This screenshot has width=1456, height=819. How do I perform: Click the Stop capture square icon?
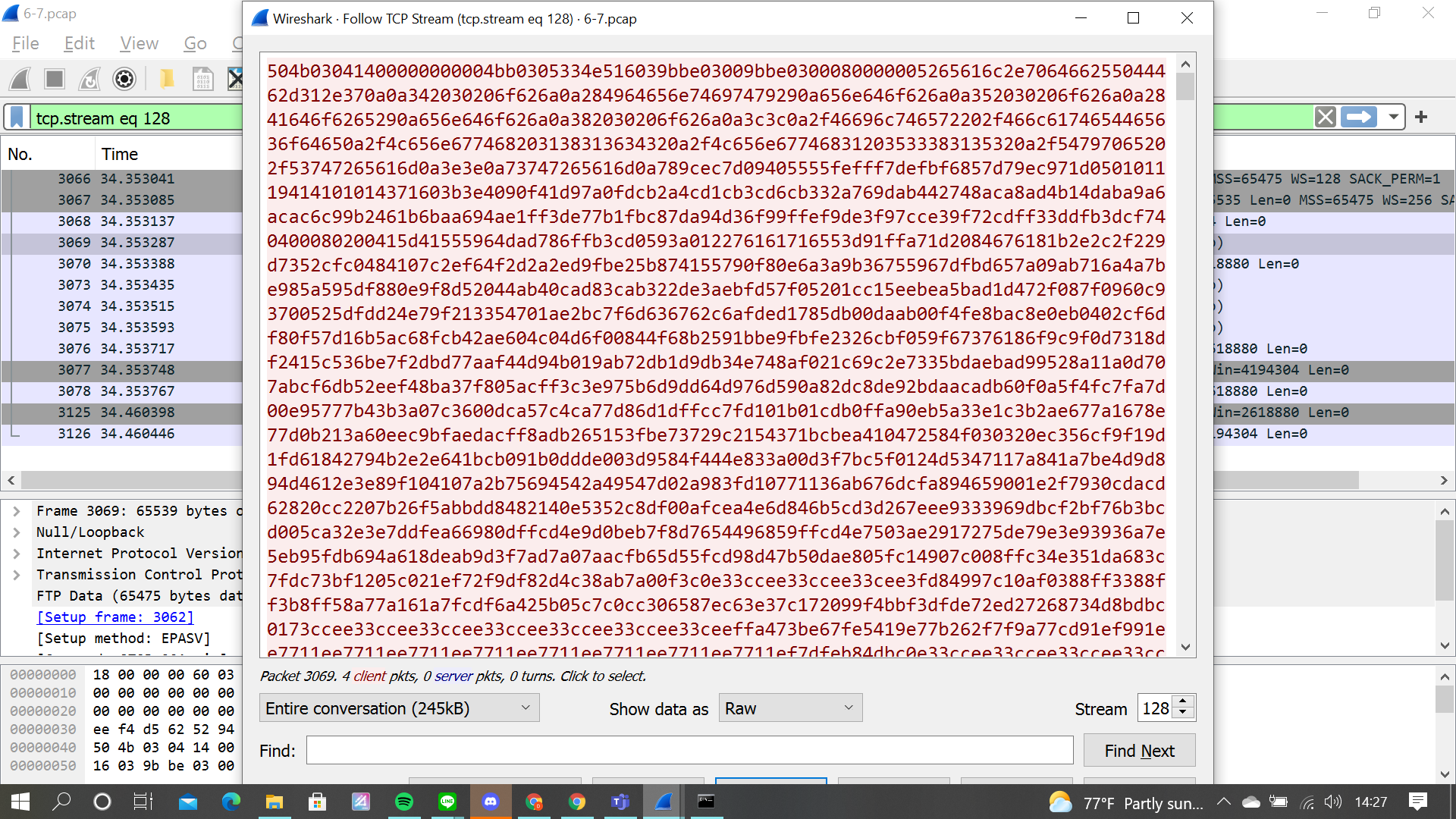click(x=55, y=79)
